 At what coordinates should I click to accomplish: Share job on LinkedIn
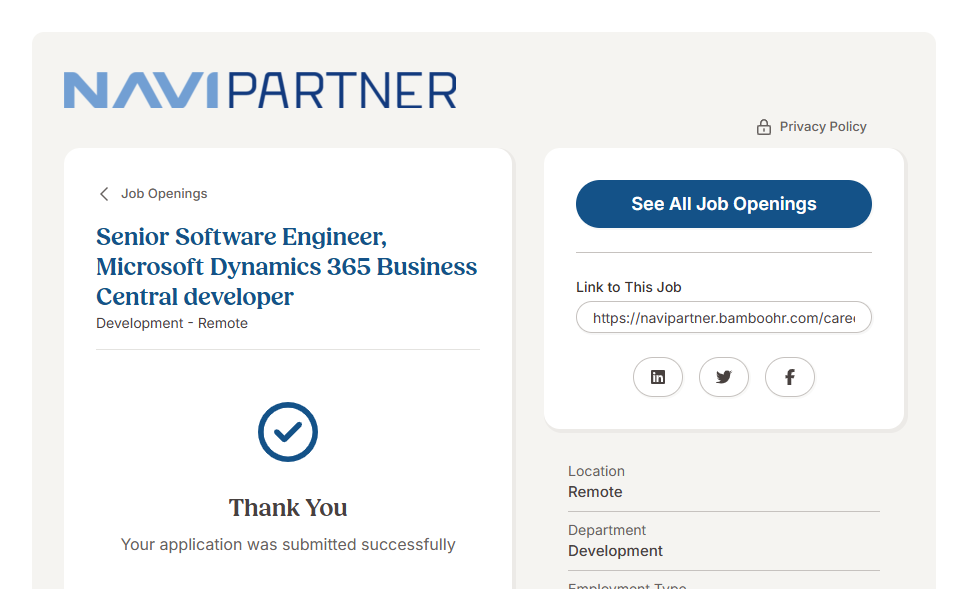(x=658, y=377)
